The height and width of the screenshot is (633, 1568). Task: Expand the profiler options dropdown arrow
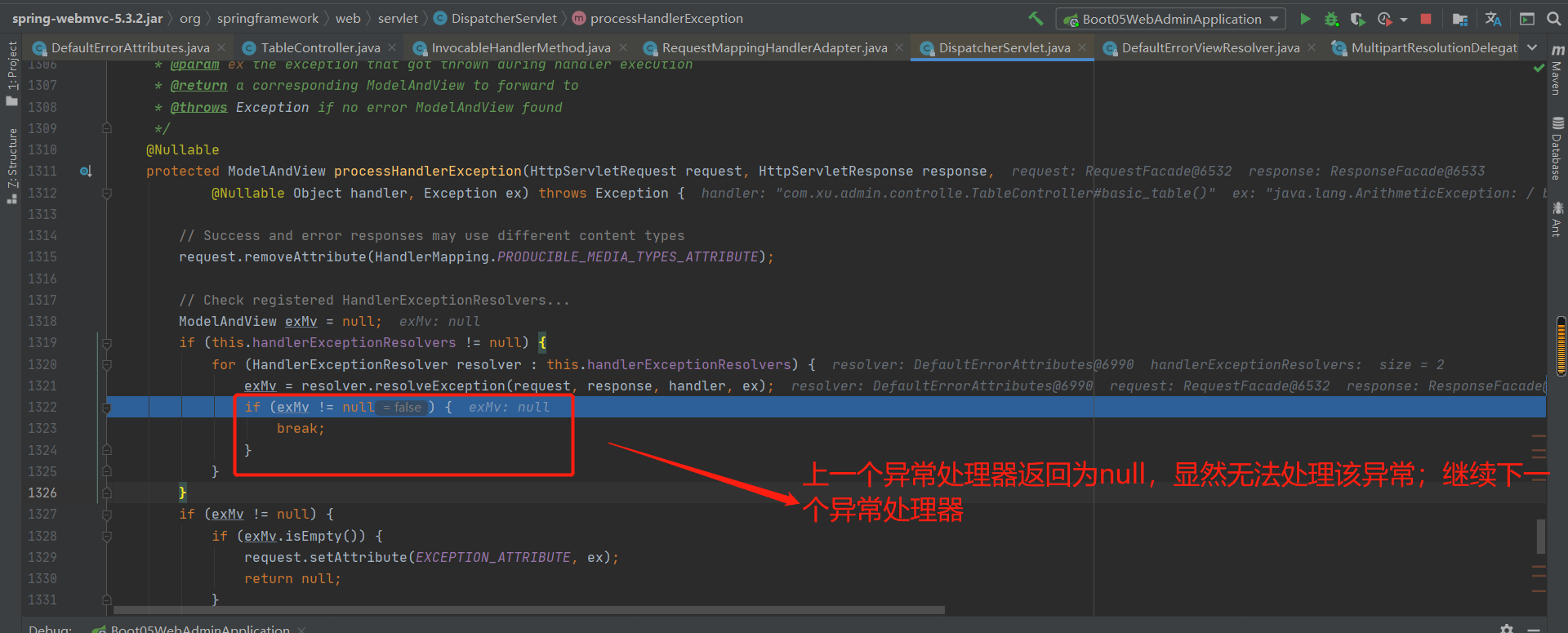pos(1404,19)
